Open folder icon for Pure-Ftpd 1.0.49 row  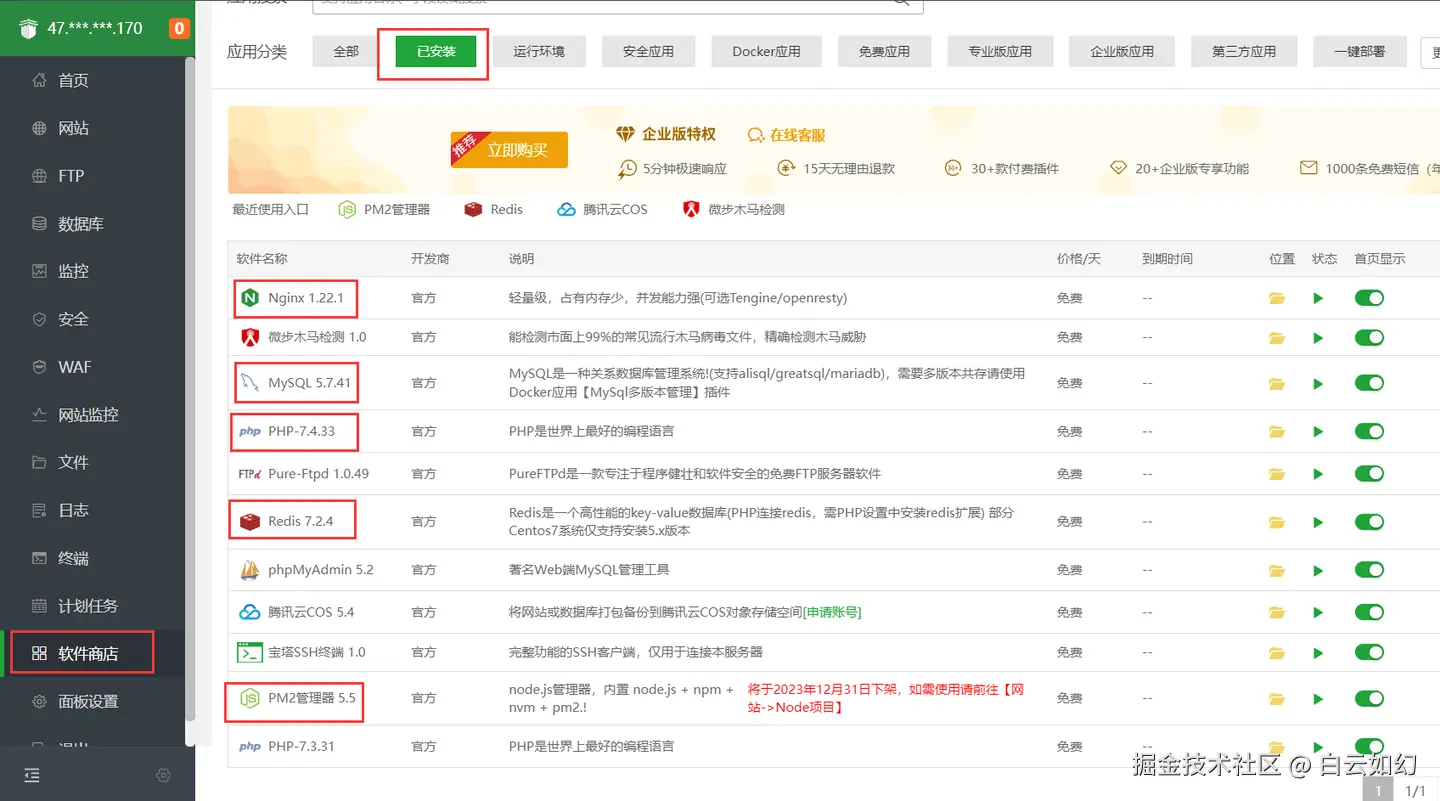(1277, 474)
